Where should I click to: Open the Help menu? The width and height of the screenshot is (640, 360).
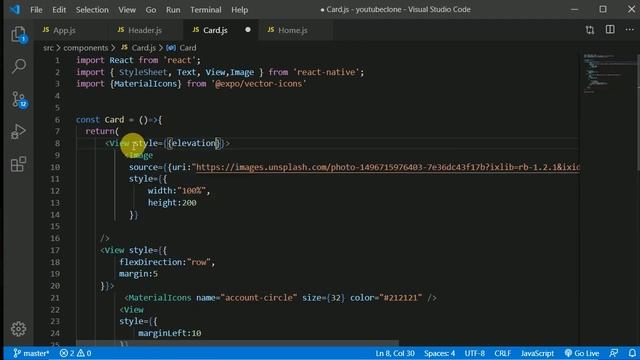(240, 9)
